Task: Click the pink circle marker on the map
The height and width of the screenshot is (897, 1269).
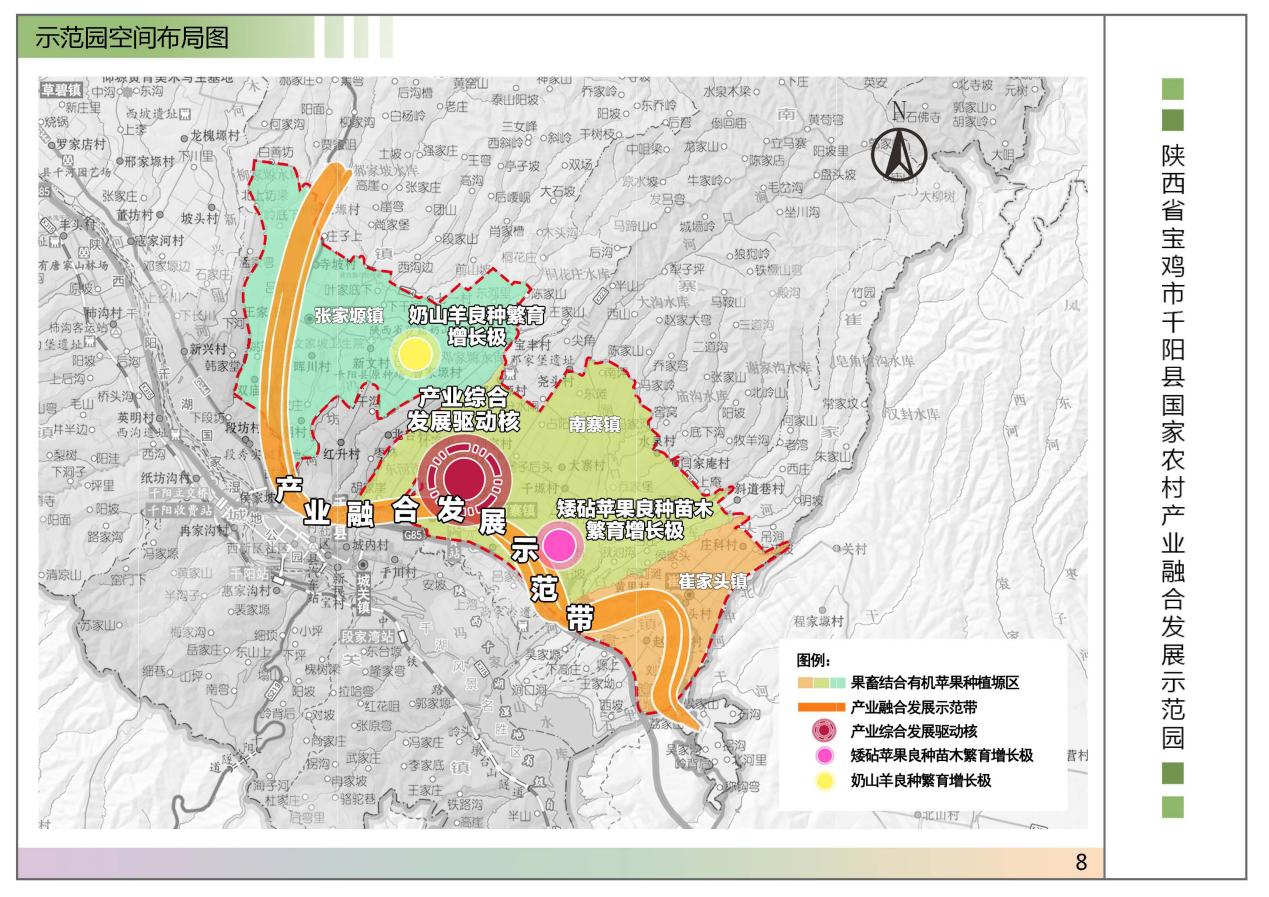Action: 560,545
